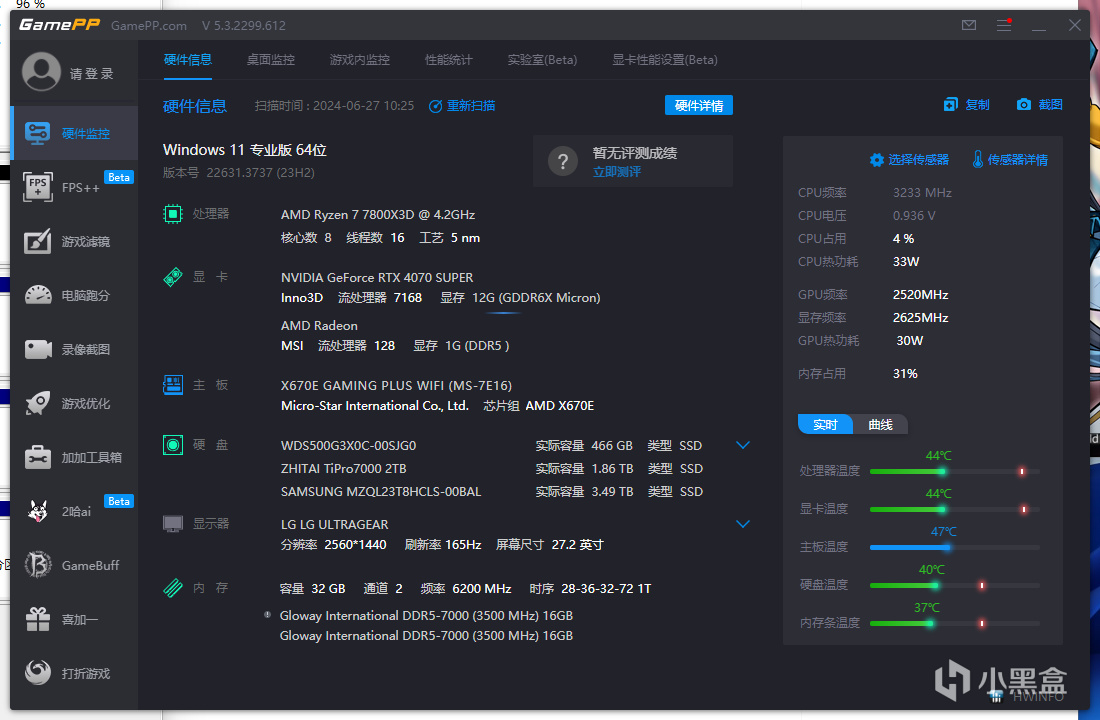Click the 硬盘温度 temperature bar

[x=955, y=585]
